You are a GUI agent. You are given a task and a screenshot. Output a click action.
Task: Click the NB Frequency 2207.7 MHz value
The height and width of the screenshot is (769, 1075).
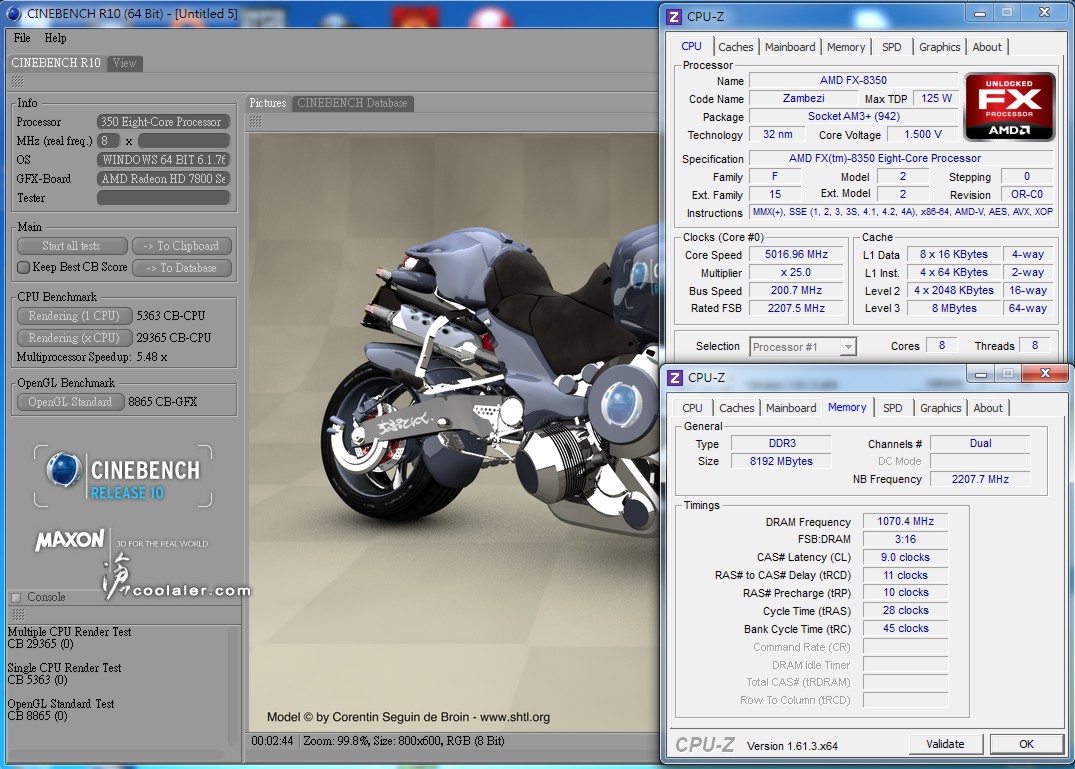(980, 479)
